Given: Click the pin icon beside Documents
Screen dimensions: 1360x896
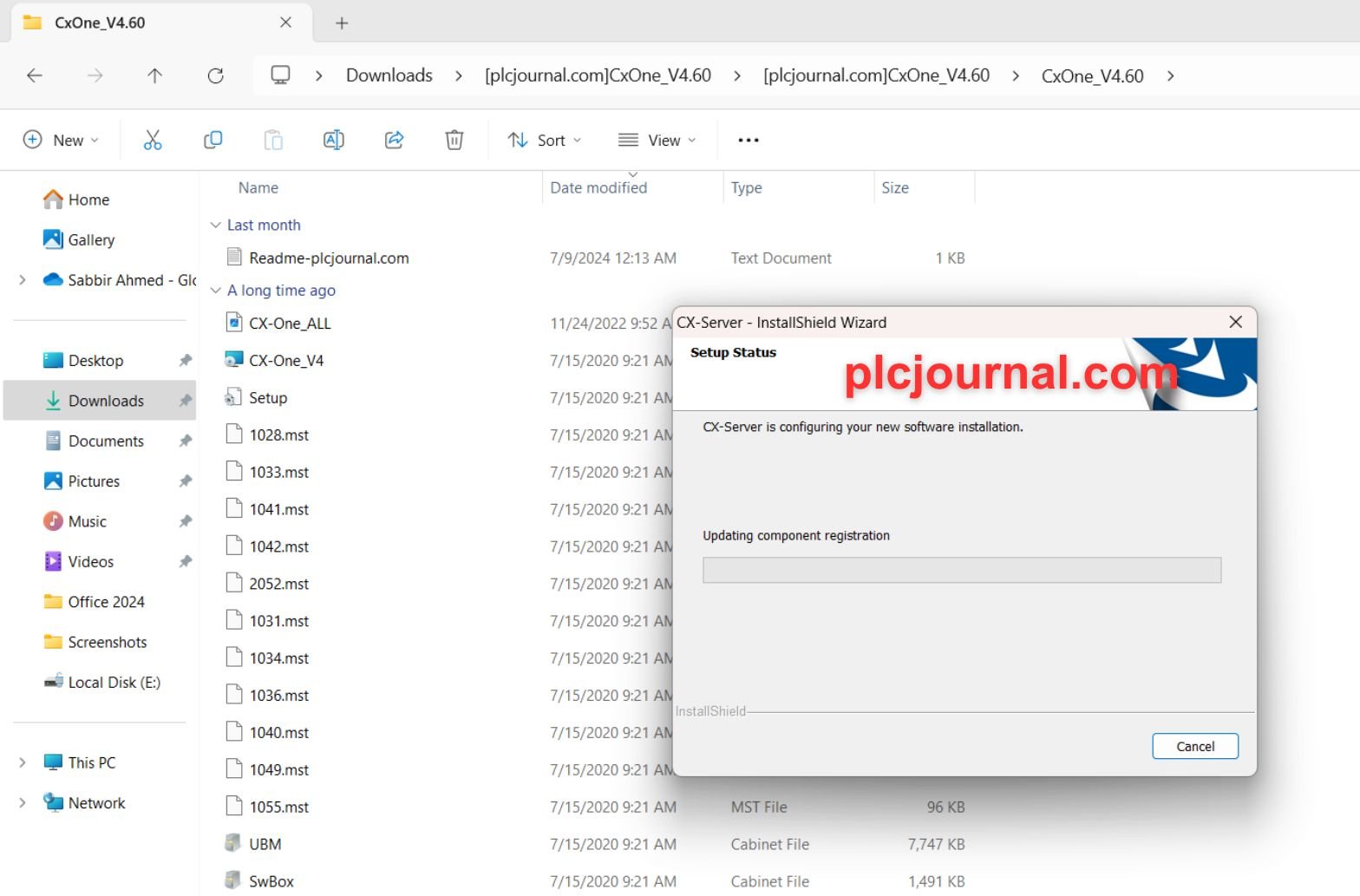Looking at the screenshot, I should pyautogui.click(x=185, y=441).
